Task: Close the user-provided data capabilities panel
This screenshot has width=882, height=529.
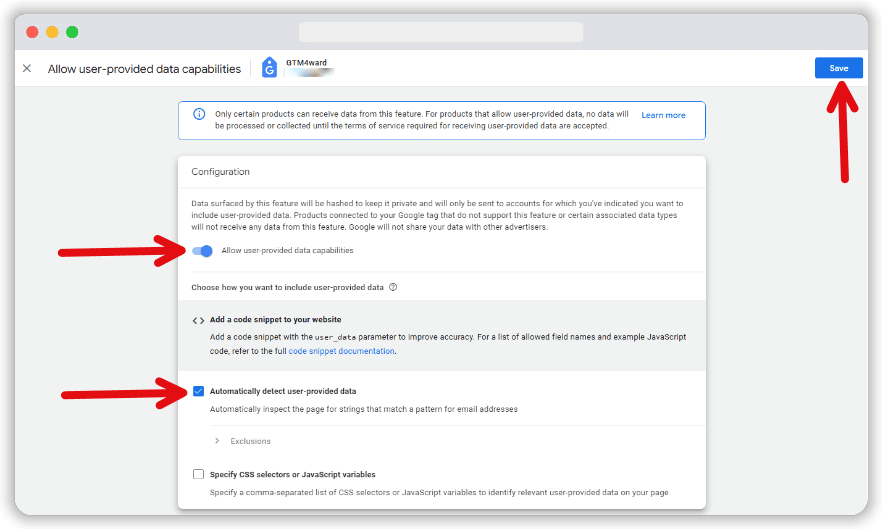Action: click(26, 68)
